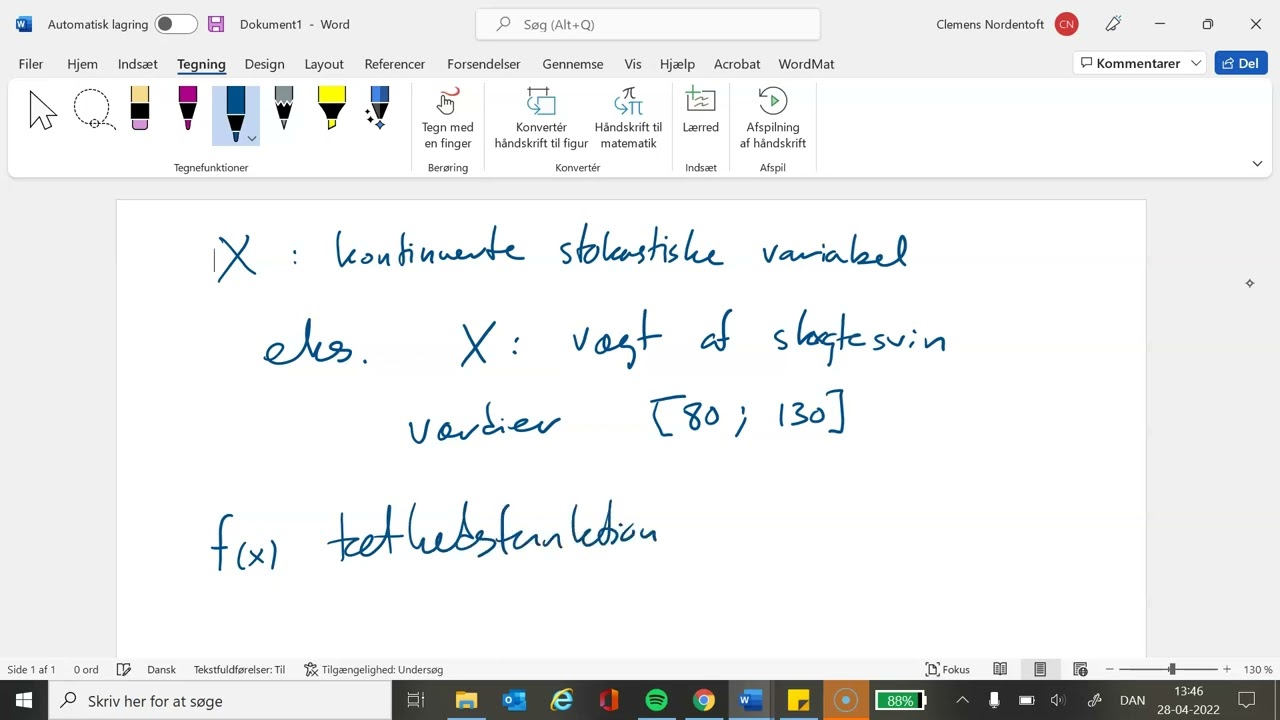Click the zoom in plus button
The width and height of the screenshot is (1280, 720).
(1227, 669)
